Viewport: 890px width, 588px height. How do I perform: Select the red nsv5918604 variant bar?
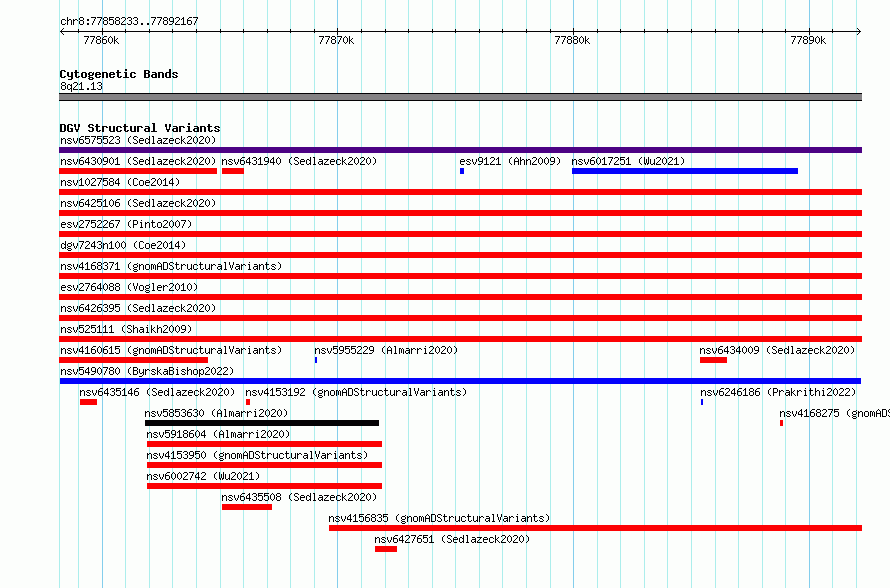[x=265, y=444]
